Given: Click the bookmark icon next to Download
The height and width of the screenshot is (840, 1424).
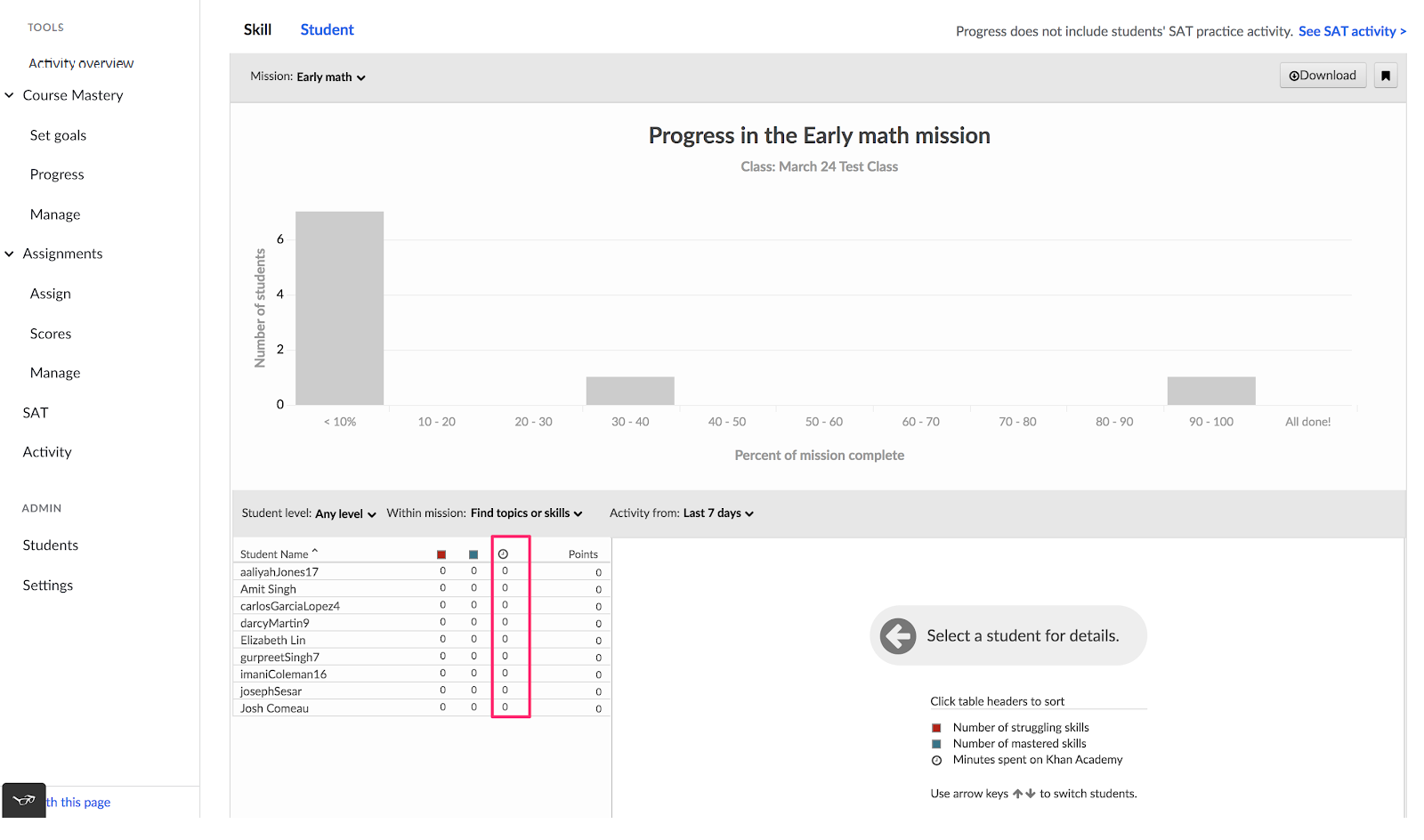Looking at the screenshot, I should (x=1385, y=76).
